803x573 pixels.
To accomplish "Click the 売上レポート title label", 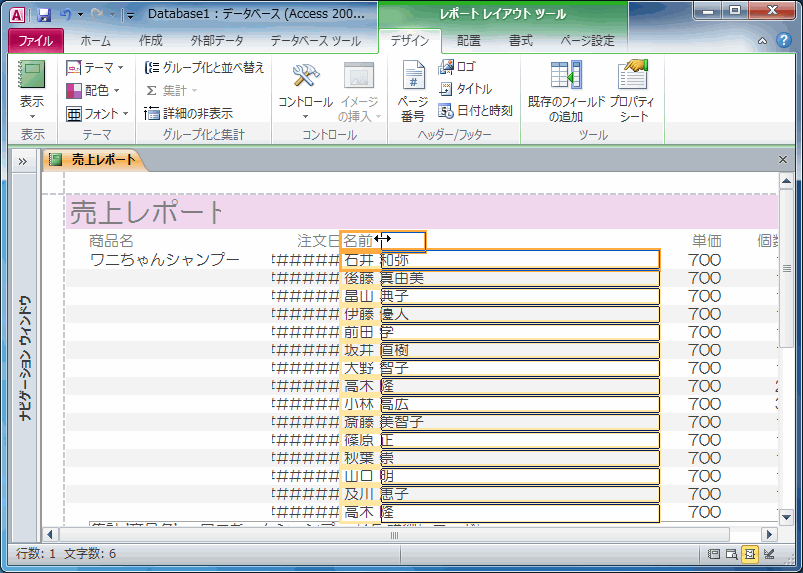I will point(147,212).
